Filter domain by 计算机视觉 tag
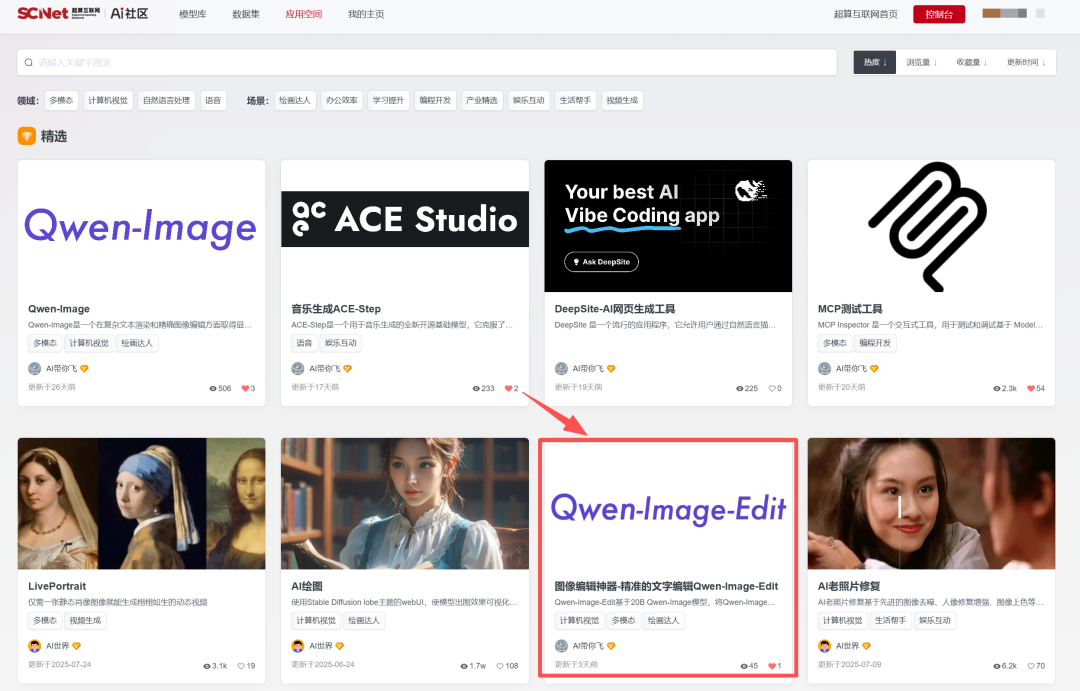1080x691 pixels. pyautogui.click(x=108, y=101)
